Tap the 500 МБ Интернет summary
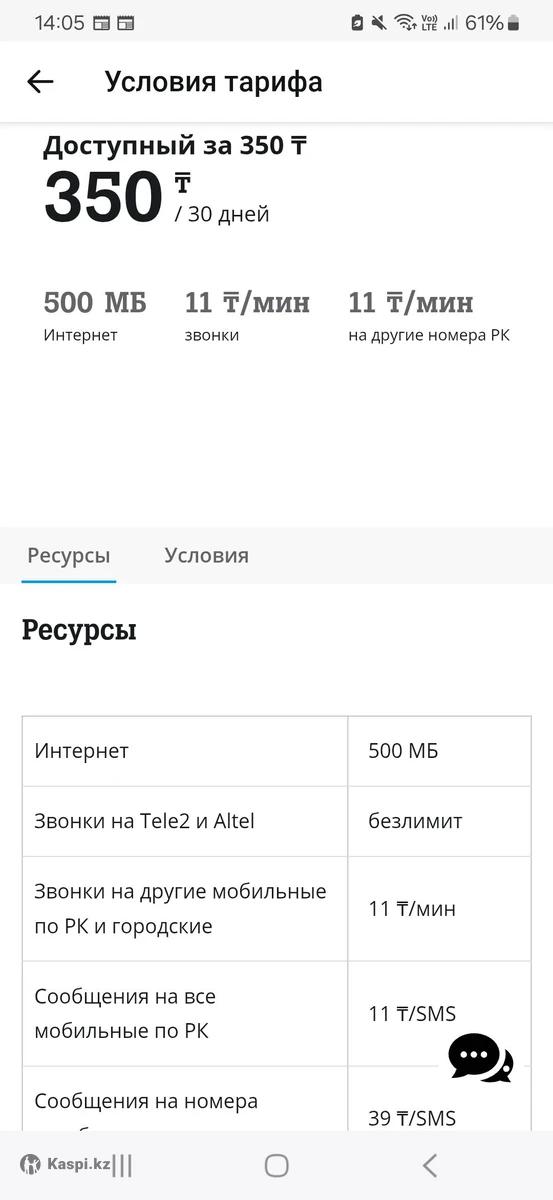 [95, 316]
